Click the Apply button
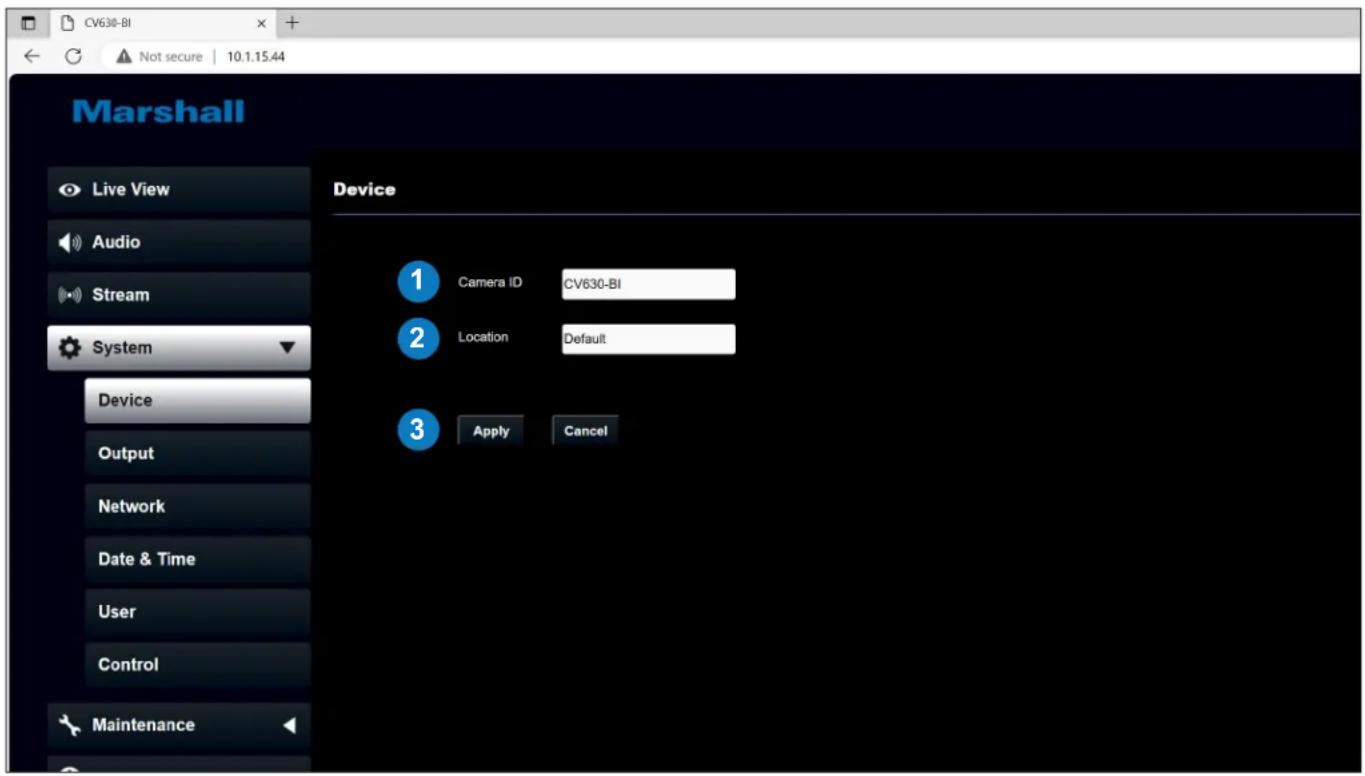 [491, 431]
